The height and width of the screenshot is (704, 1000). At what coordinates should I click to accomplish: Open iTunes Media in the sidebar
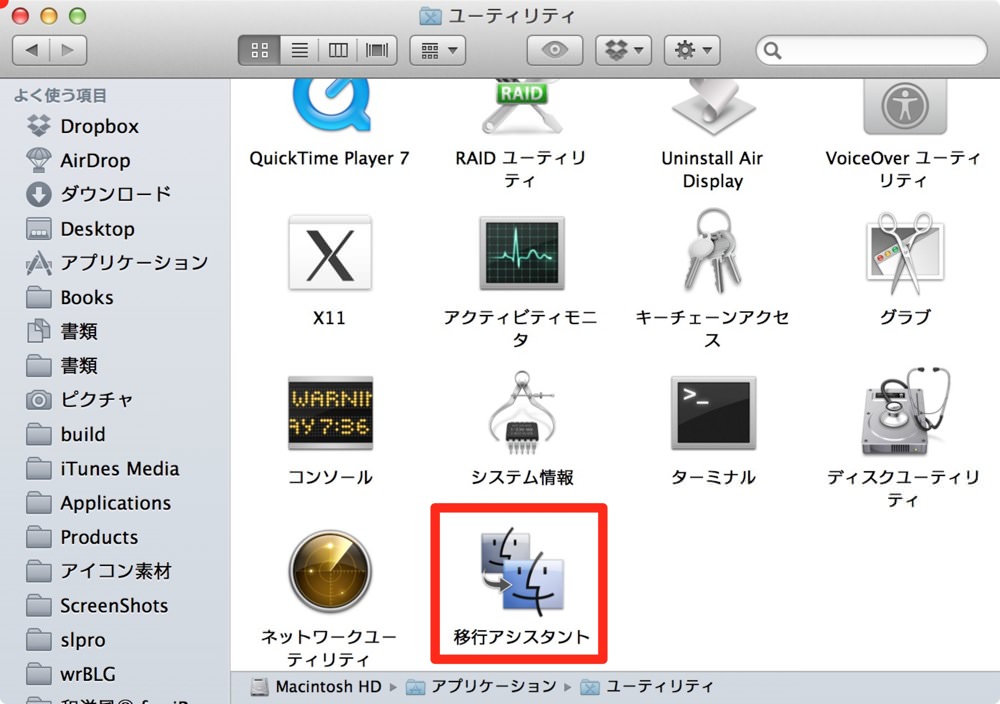115,469
